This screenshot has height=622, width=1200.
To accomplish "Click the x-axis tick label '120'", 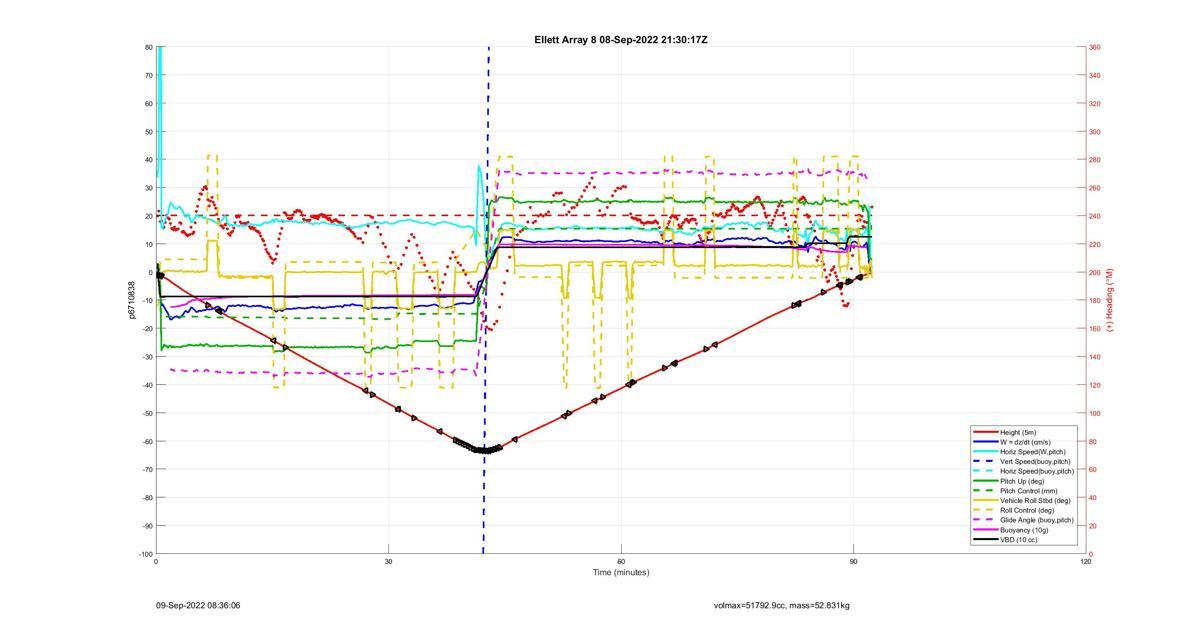I will click(x=1086, y=562).
